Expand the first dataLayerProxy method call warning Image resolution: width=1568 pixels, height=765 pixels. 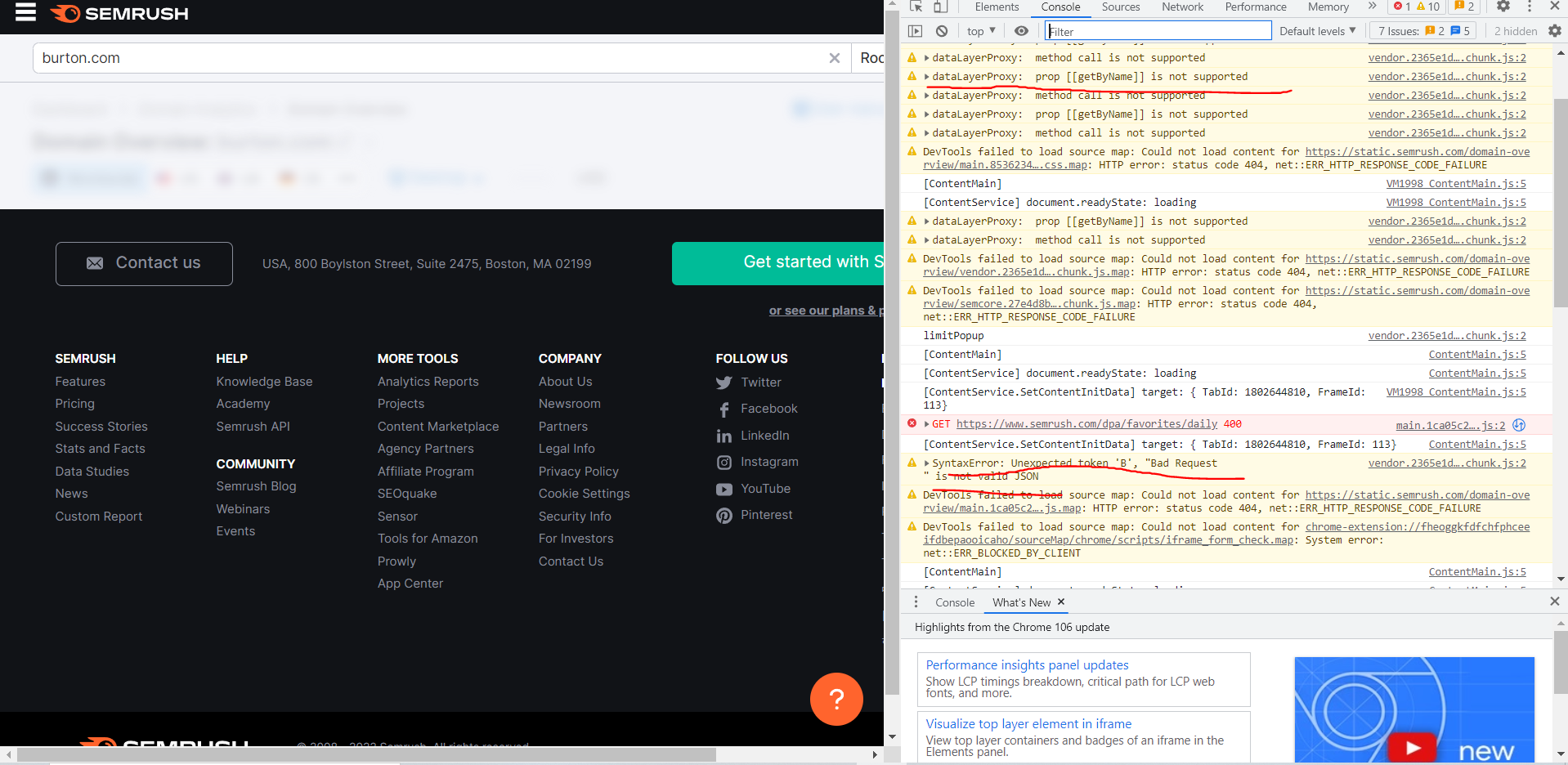point(926,58)
